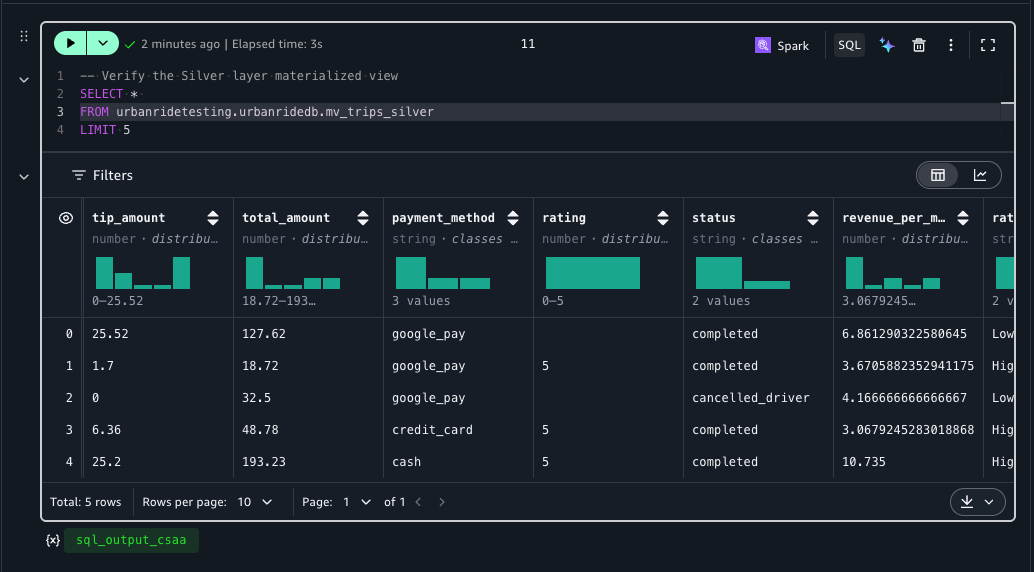The height and width of the screenshot is (572, 1034).
Task: Select cell value 193.23
Action: point(264,462)
